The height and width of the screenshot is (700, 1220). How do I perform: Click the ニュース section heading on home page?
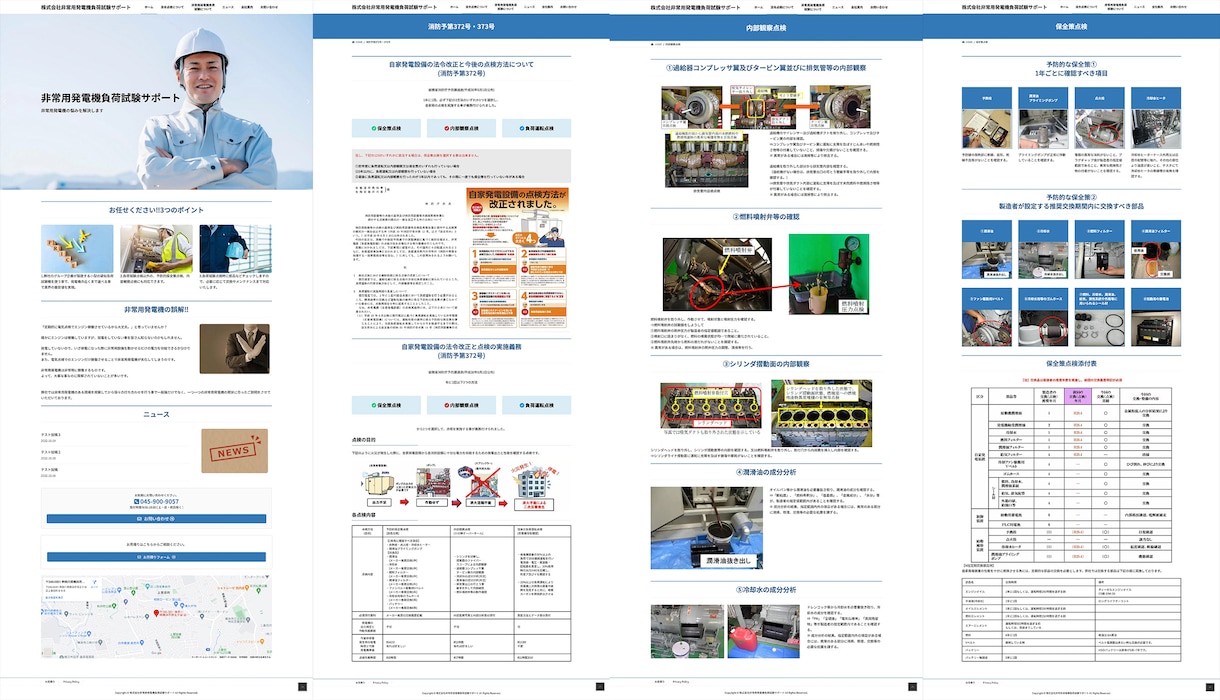tap(156, 414)
